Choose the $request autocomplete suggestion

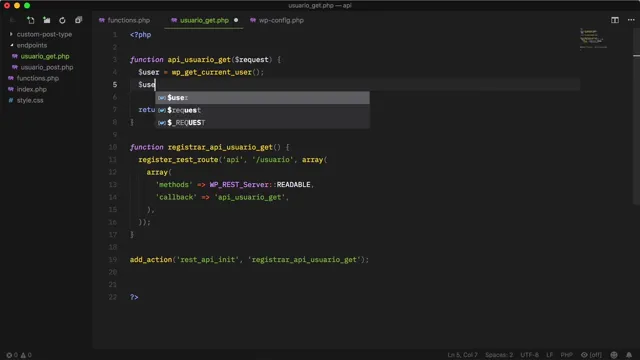(262, 110)
